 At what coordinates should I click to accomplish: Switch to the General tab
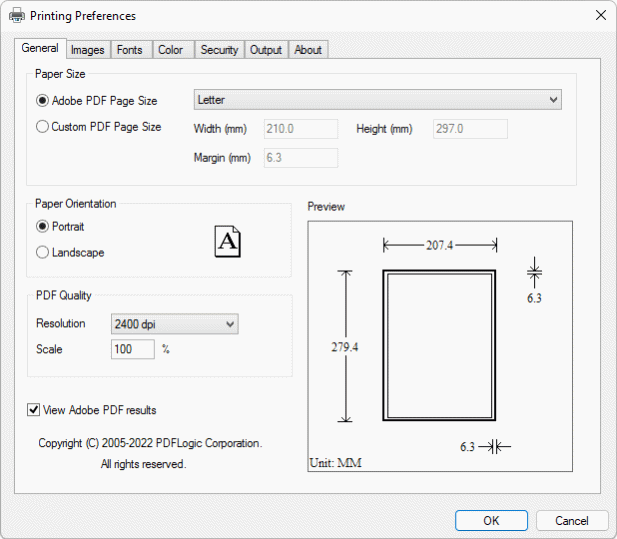(x=40, y=48)
